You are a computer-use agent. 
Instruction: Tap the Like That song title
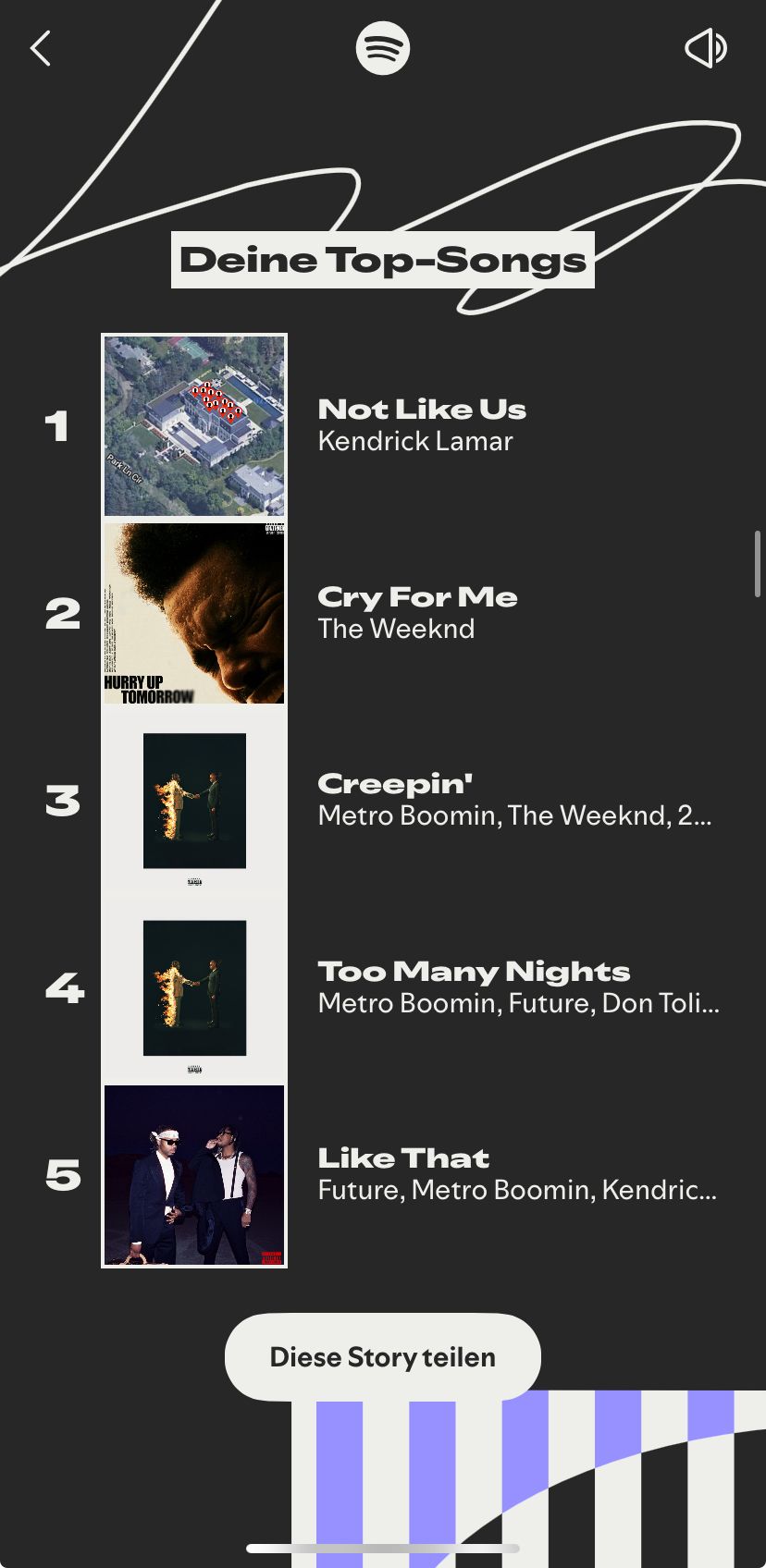[403, 1158]
